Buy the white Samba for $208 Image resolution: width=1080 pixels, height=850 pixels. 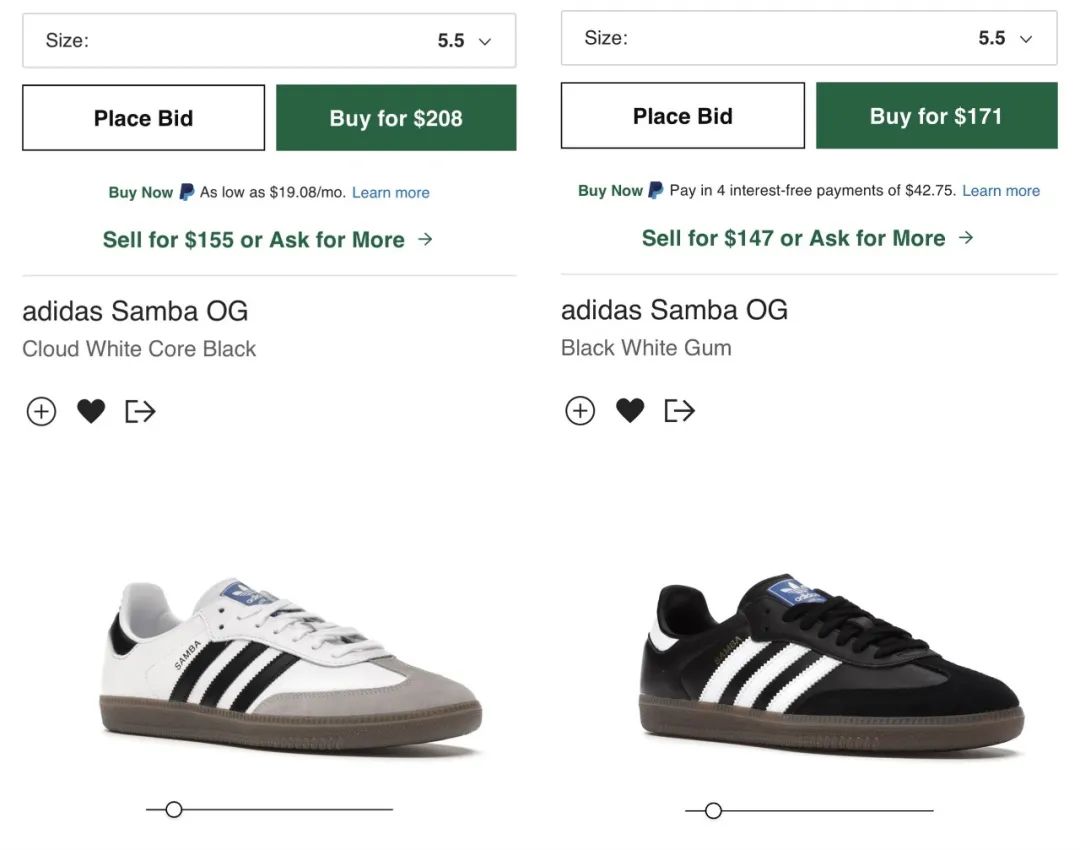(x=396, y=118)
